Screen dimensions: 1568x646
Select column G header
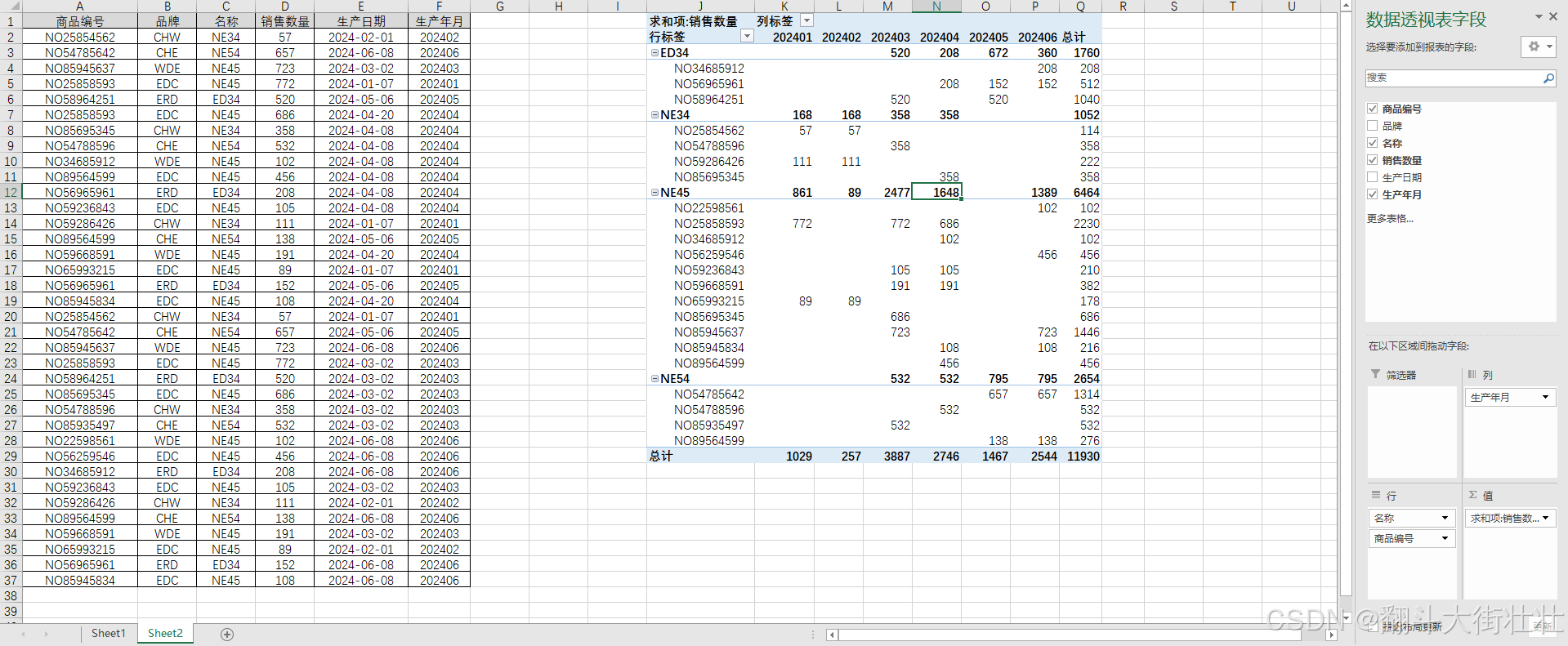click(499, 6)
